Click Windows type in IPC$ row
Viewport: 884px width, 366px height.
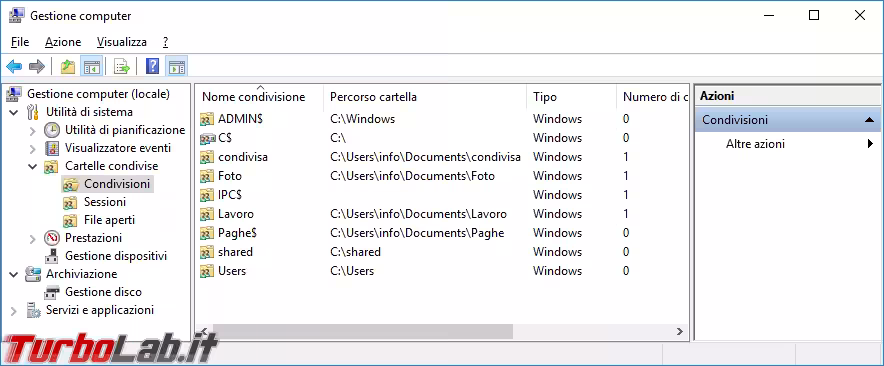558,195
